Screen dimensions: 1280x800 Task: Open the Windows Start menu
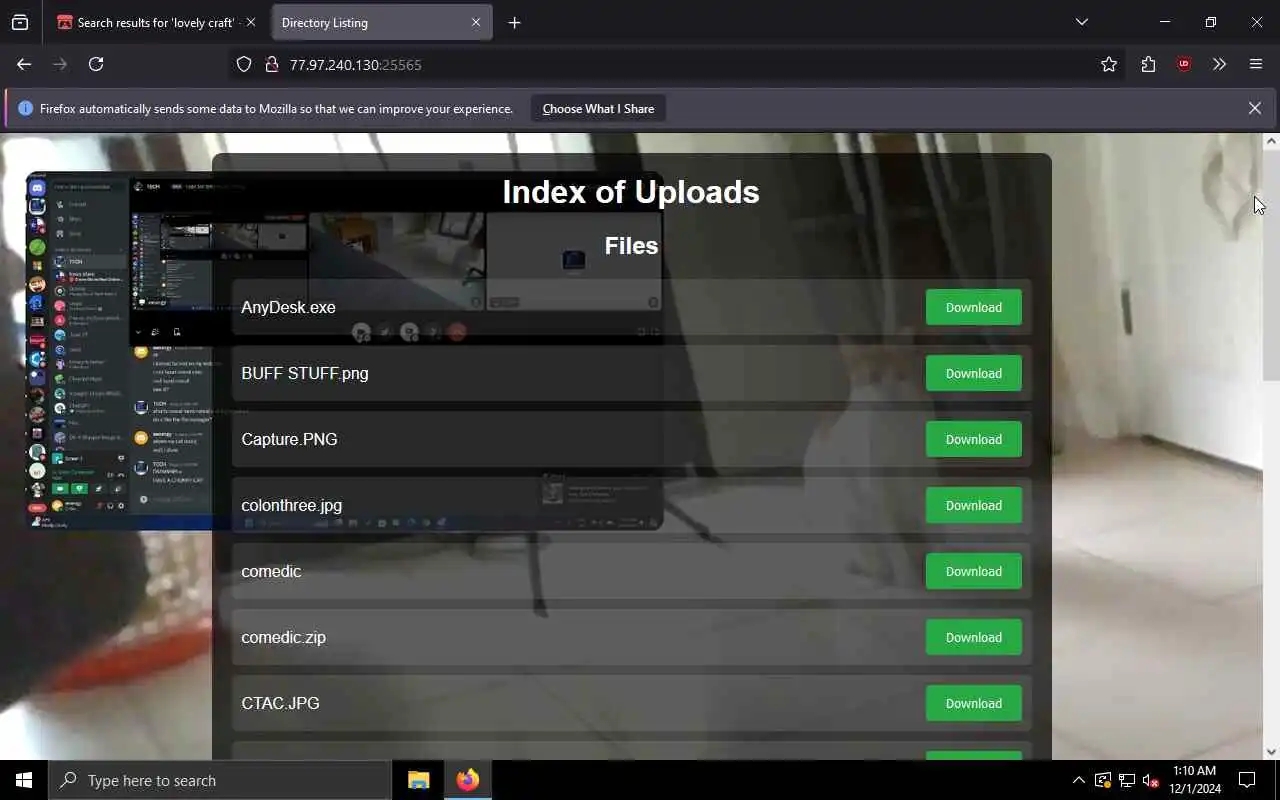point(24,780)
